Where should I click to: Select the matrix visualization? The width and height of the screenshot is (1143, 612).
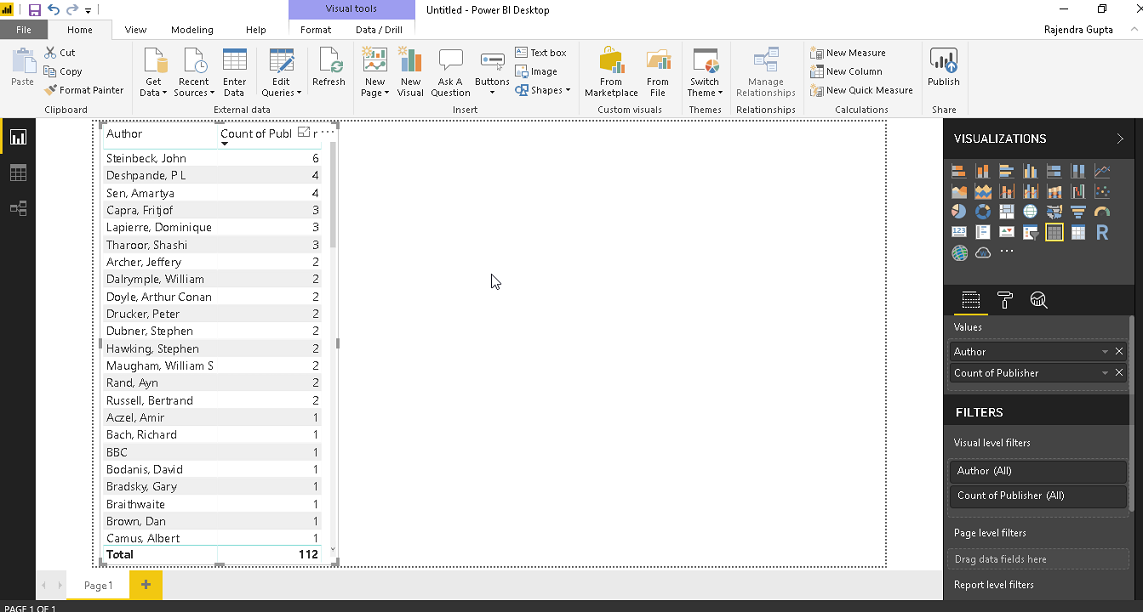pyautogui.click(x=1078, y=232)
